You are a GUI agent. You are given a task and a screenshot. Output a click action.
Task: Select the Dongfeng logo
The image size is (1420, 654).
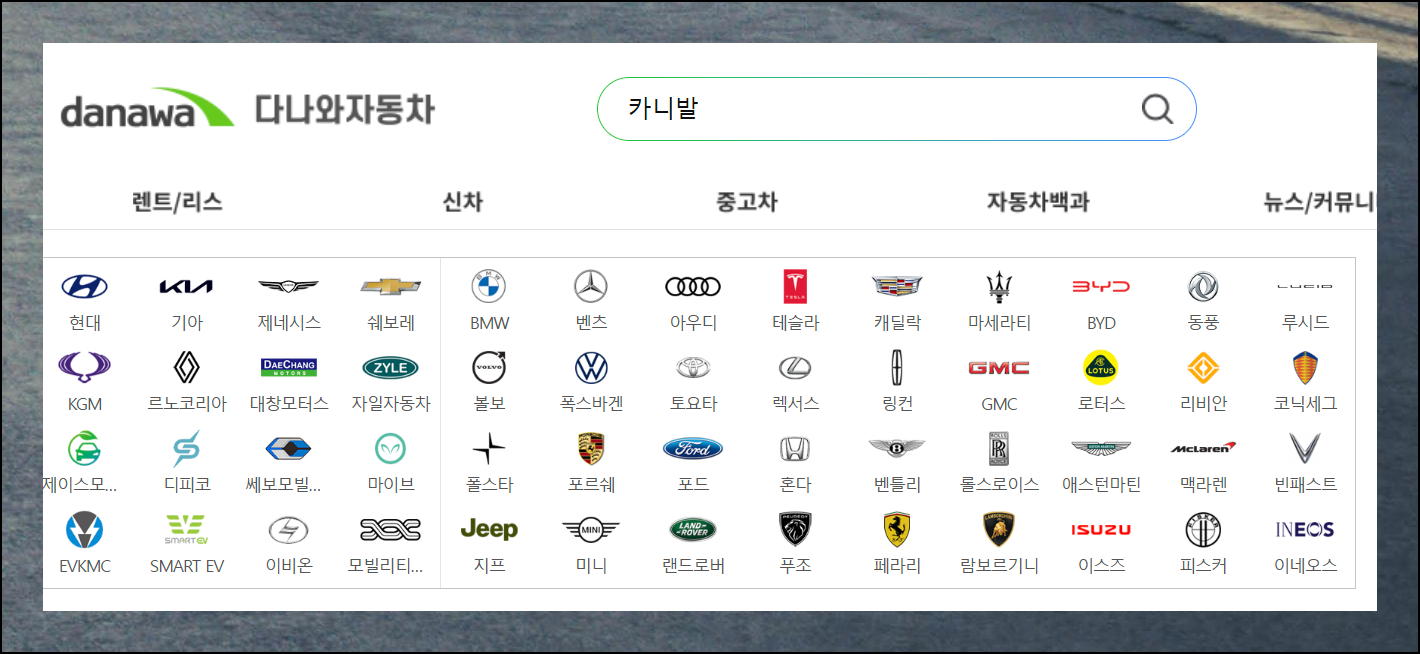pyautogui.click(x=1203, y=287)
